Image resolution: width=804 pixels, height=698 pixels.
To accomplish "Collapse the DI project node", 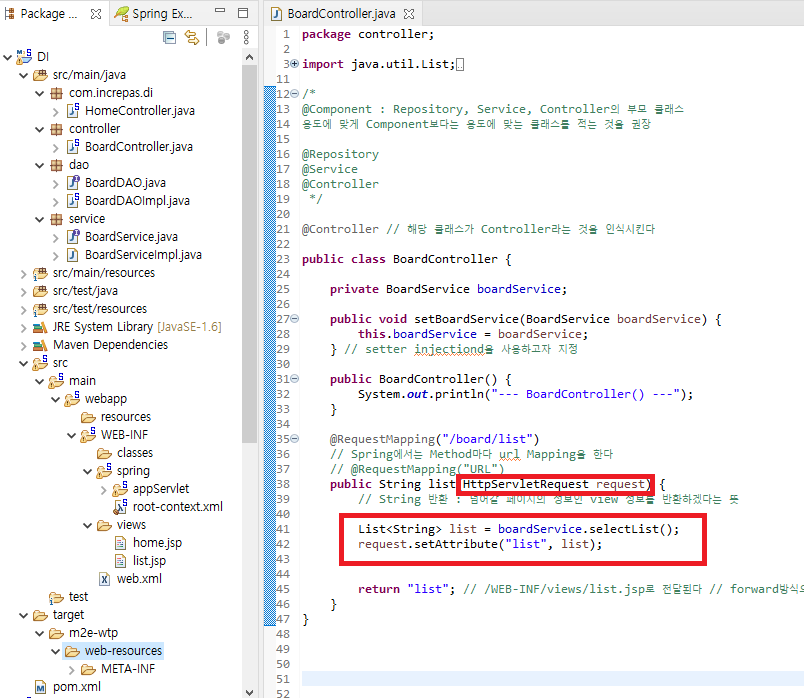I will 8,57.
